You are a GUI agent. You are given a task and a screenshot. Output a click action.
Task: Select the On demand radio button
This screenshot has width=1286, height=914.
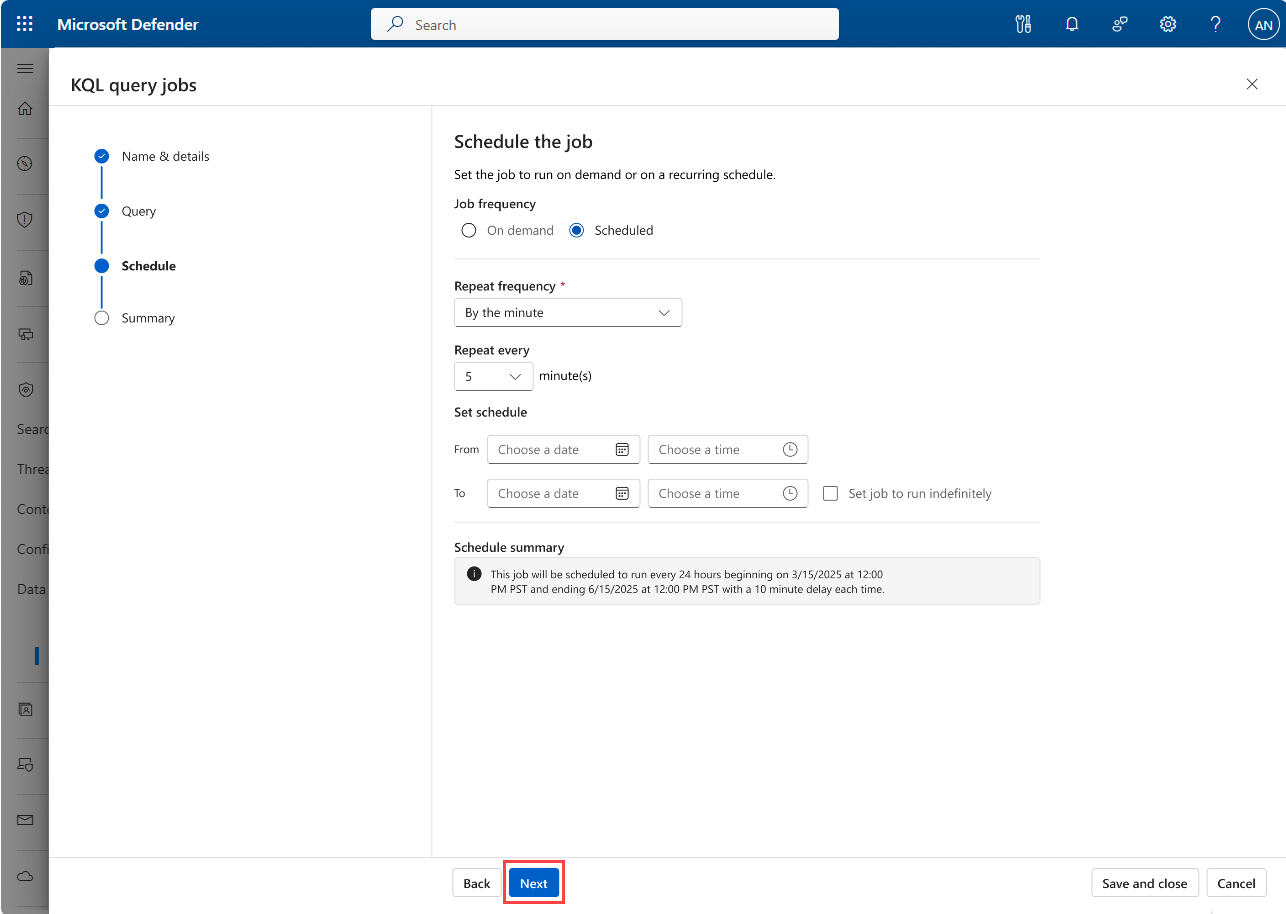tap(468, 230)
